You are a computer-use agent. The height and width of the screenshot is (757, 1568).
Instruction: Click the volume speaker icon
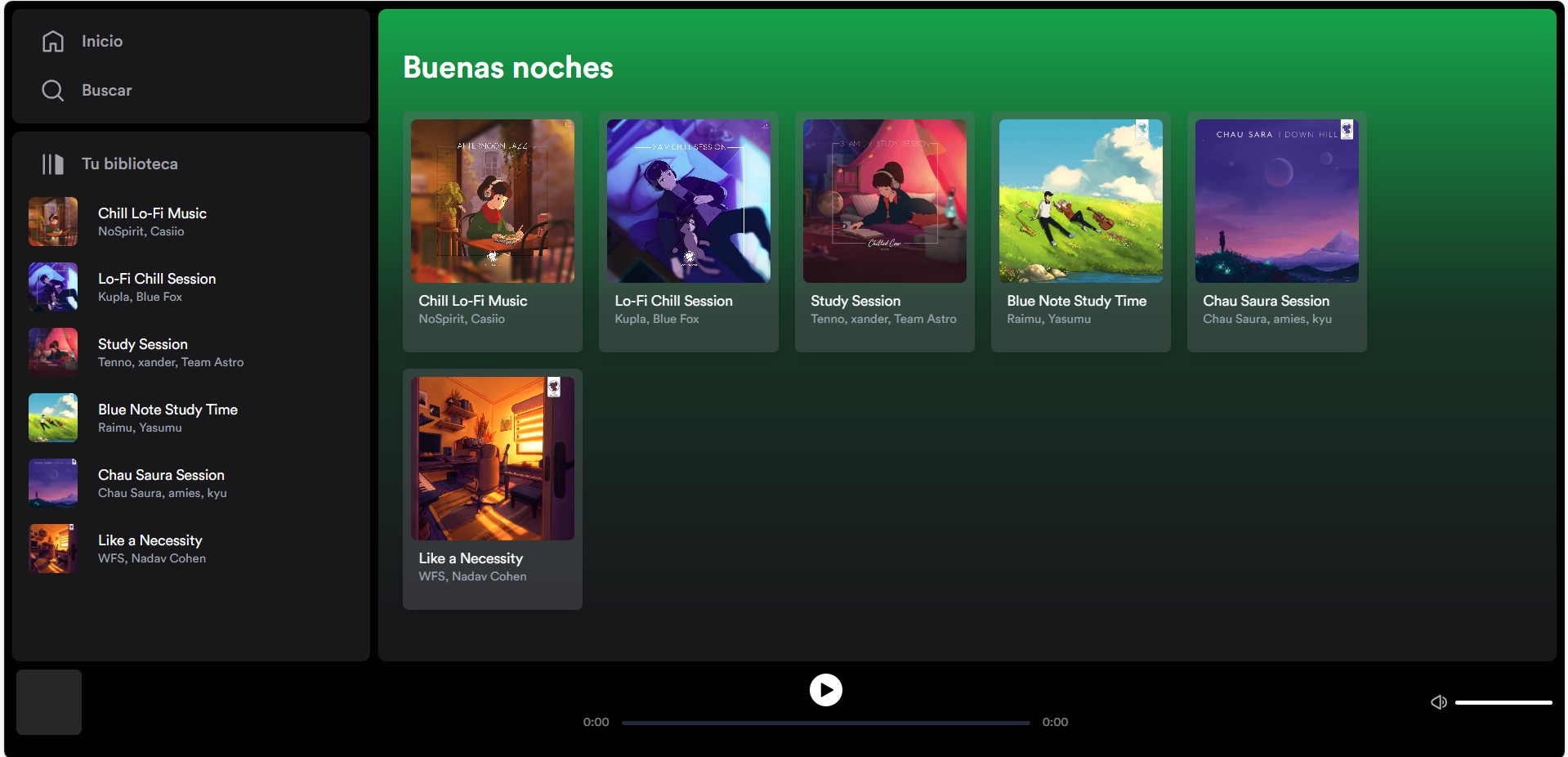click(x=1439, y=702)
